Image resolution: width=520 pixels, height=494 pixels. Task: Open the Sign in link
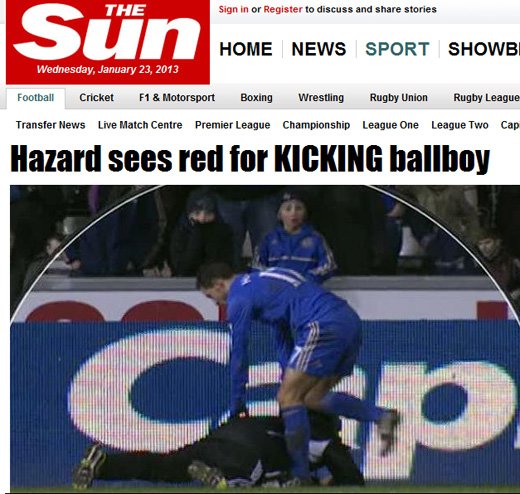tap(233, 9)
